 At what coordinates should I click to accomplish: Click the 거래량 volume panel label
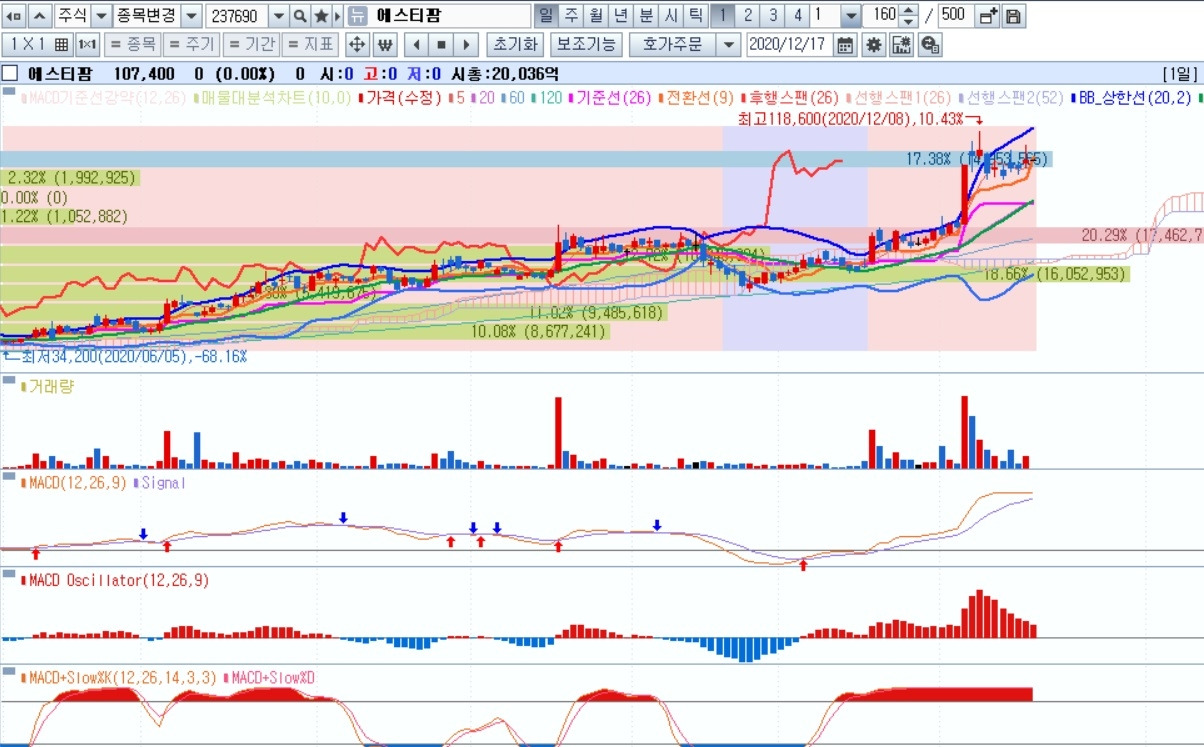(51, 385)
